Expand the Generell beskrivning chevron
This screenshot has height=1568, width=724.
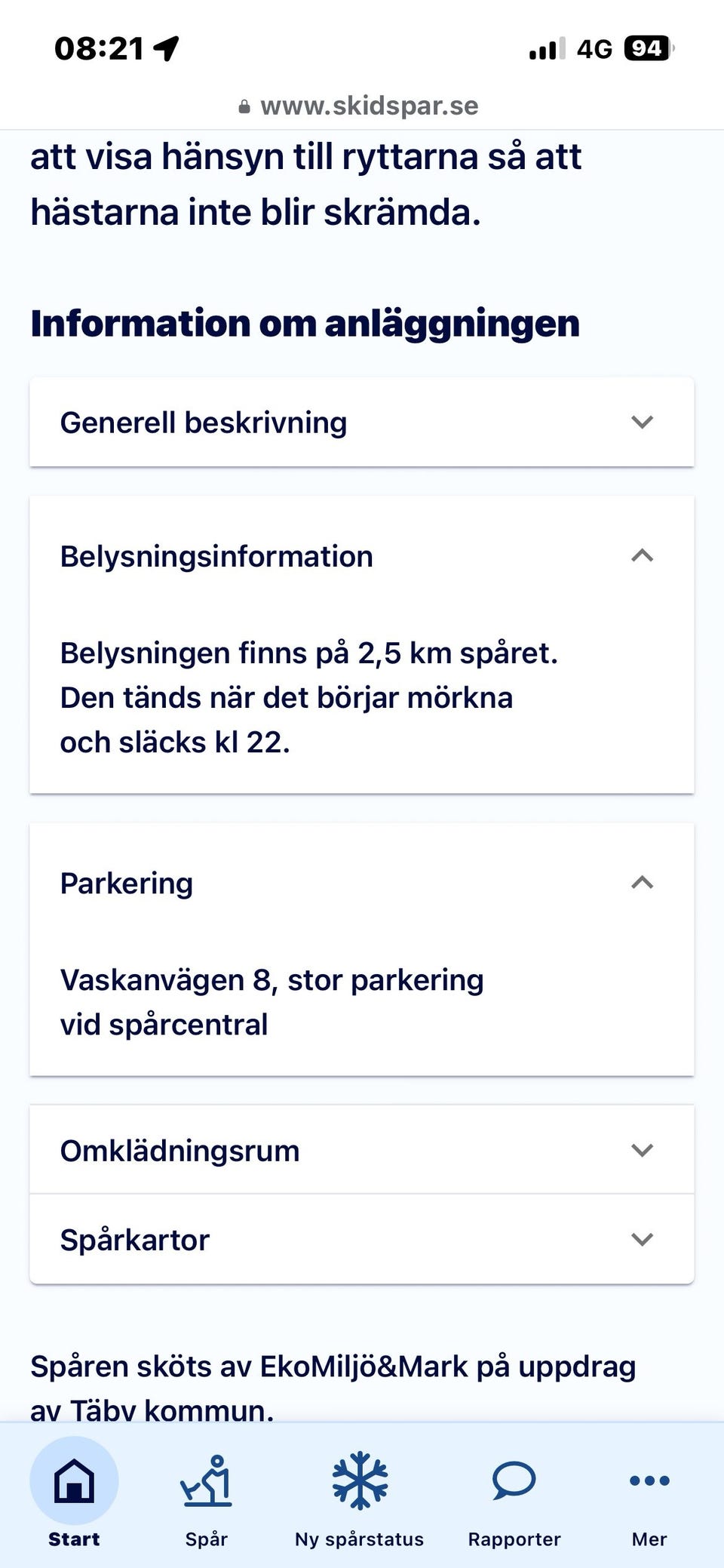[642, 422]
